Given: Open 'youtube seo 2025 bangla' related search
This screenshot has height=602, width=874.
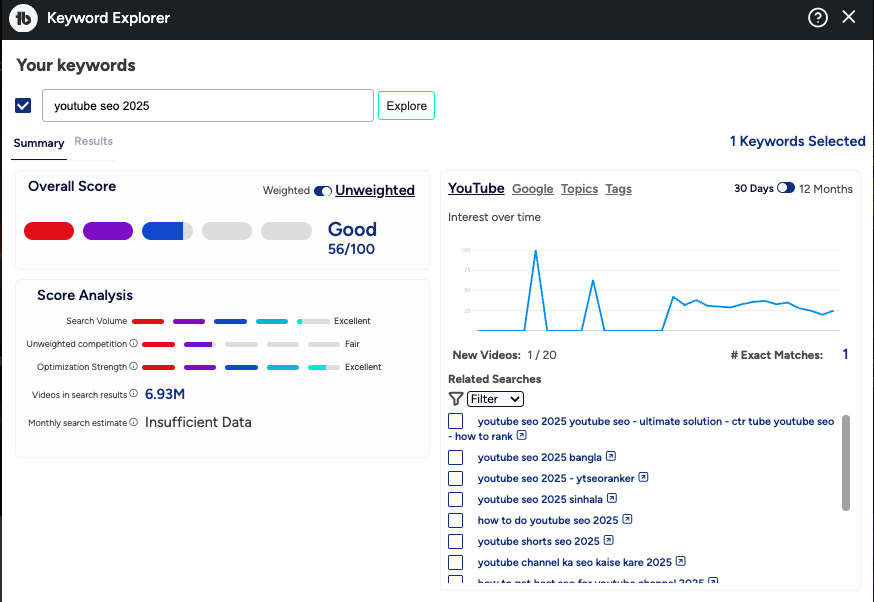Looking at the screenshot, I should point(540,457).
